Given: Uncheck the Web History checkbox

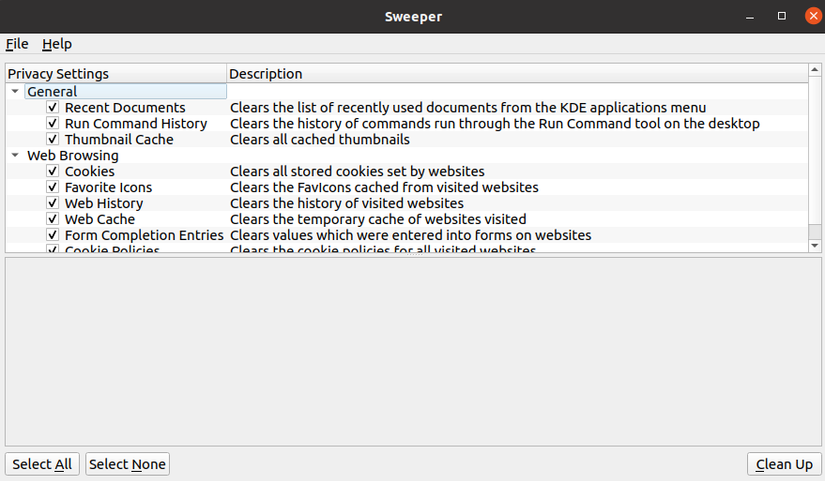Looking at the screenshot, I should (53, 204).
